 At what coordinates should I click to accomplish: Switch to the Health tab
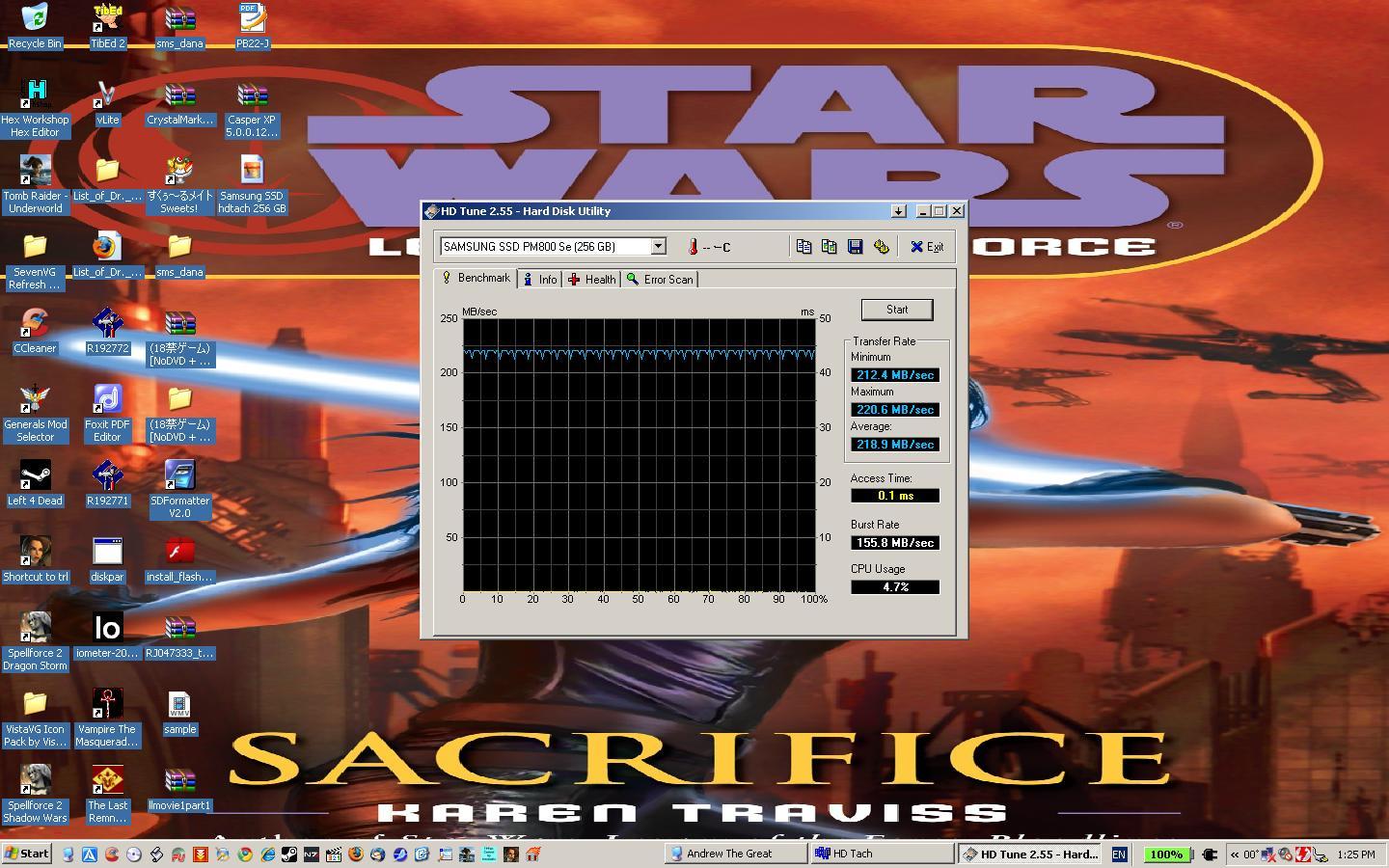tap(591, 280)
